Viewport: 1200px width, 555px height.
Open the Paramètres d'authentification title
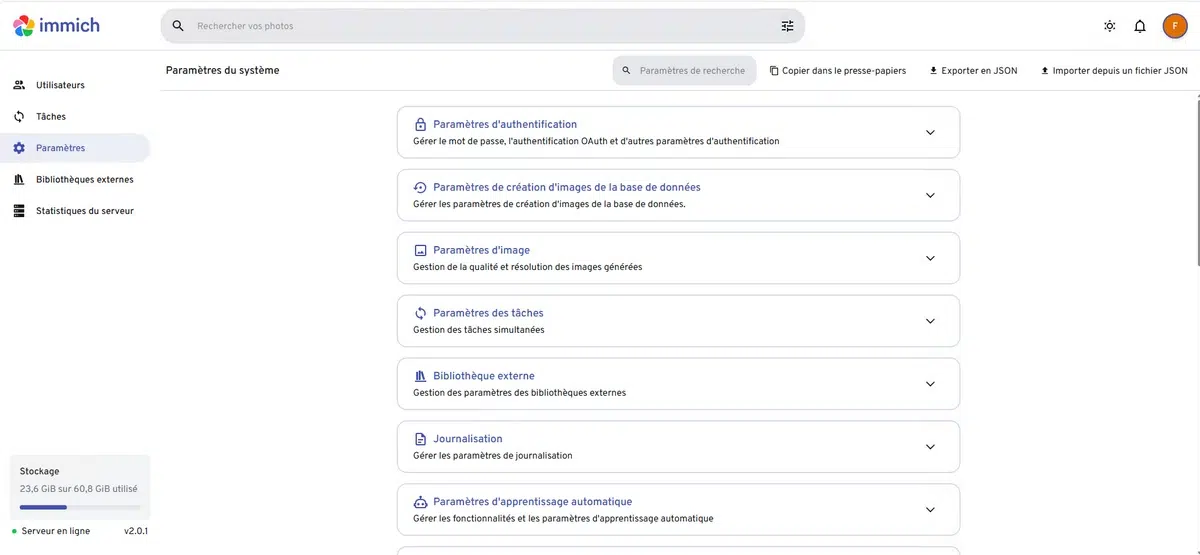click(505, 125)
